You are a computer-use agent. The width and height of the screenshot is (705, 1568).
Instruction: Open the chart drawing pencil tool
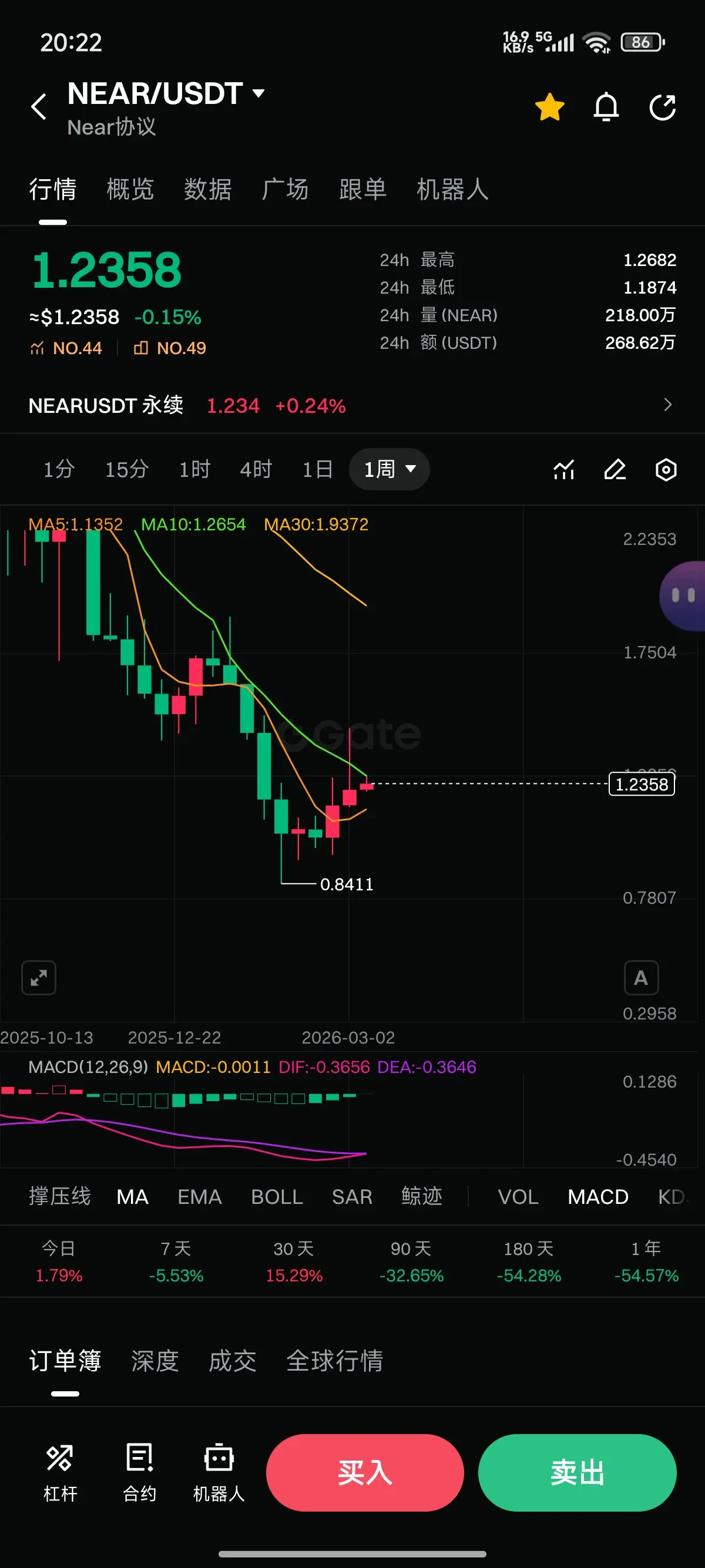(615, 469)
